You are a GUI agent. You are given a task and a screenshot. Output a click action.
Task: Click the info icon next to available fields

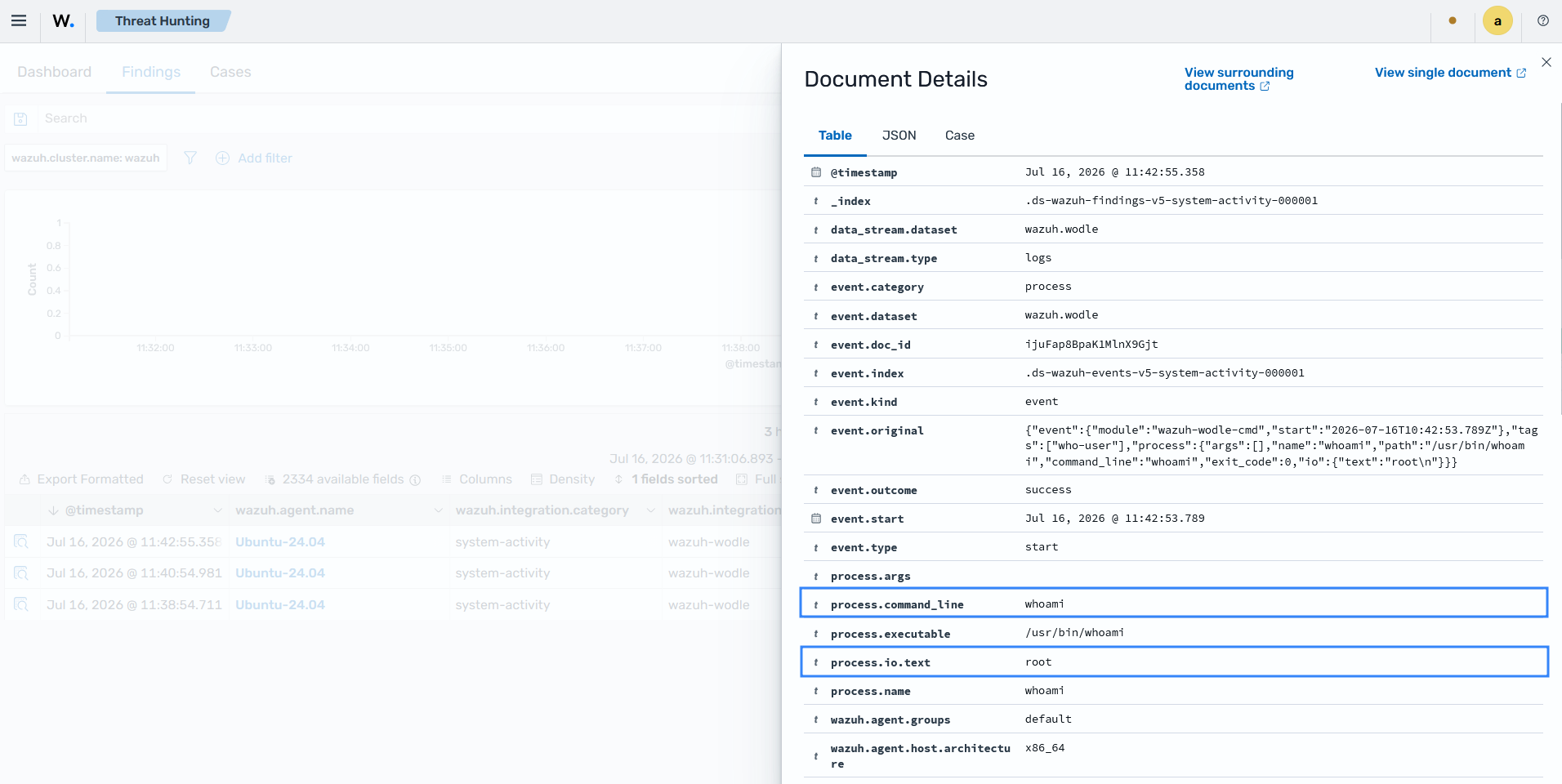pos(415,480)
